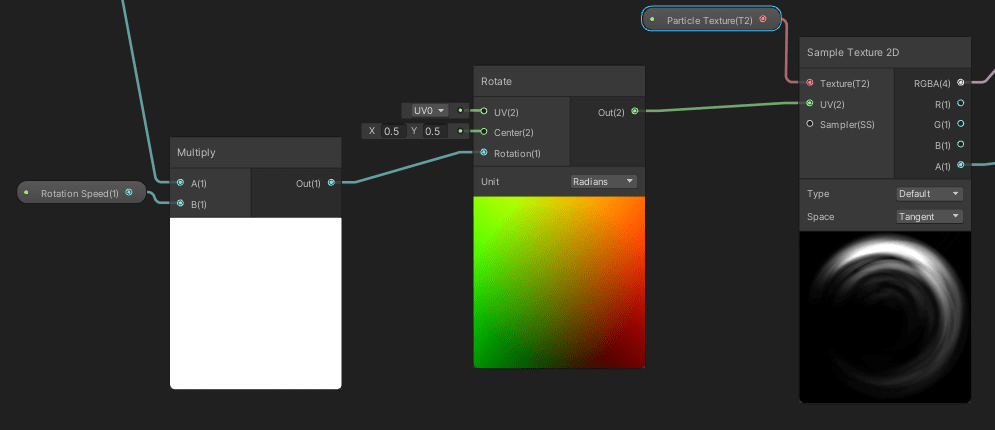Click the Rotate node UV gradient preview
Screen dimensions: 995x430
click(x=559, y=282)
